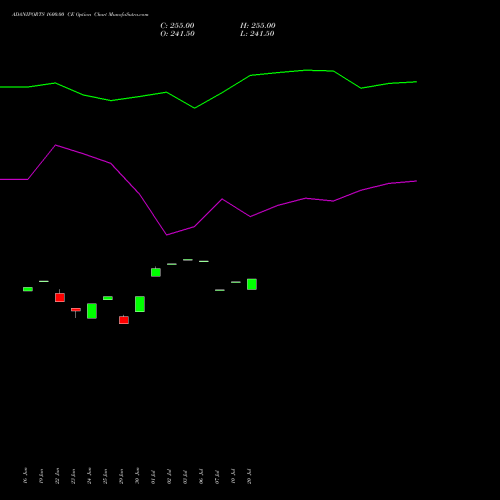Screen dimensions: 500x500
Task: Click the flat dash candle above 06 Jul
Action: 204,261
